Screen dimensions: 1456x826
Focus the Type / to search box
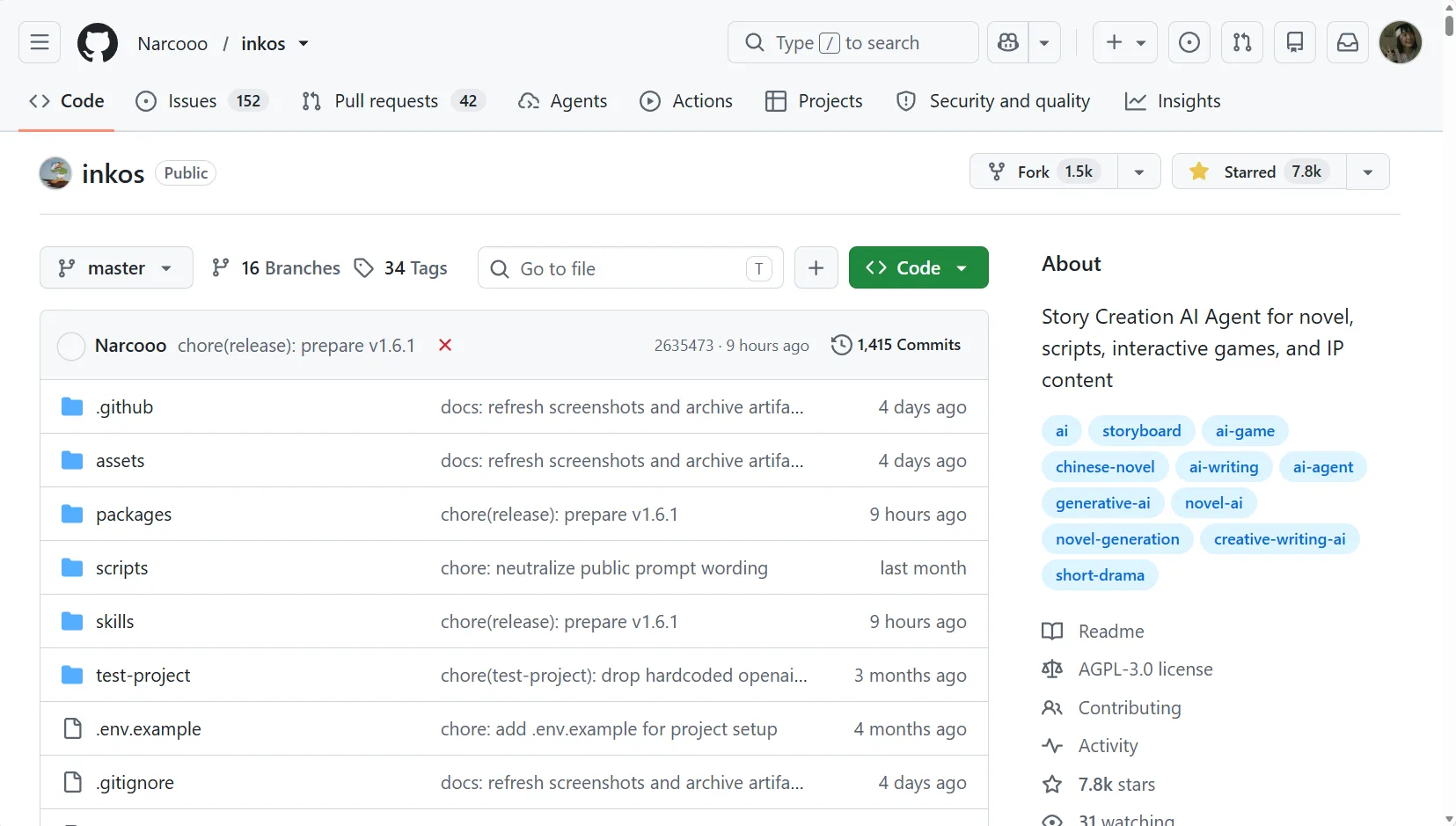pos(853,42)
